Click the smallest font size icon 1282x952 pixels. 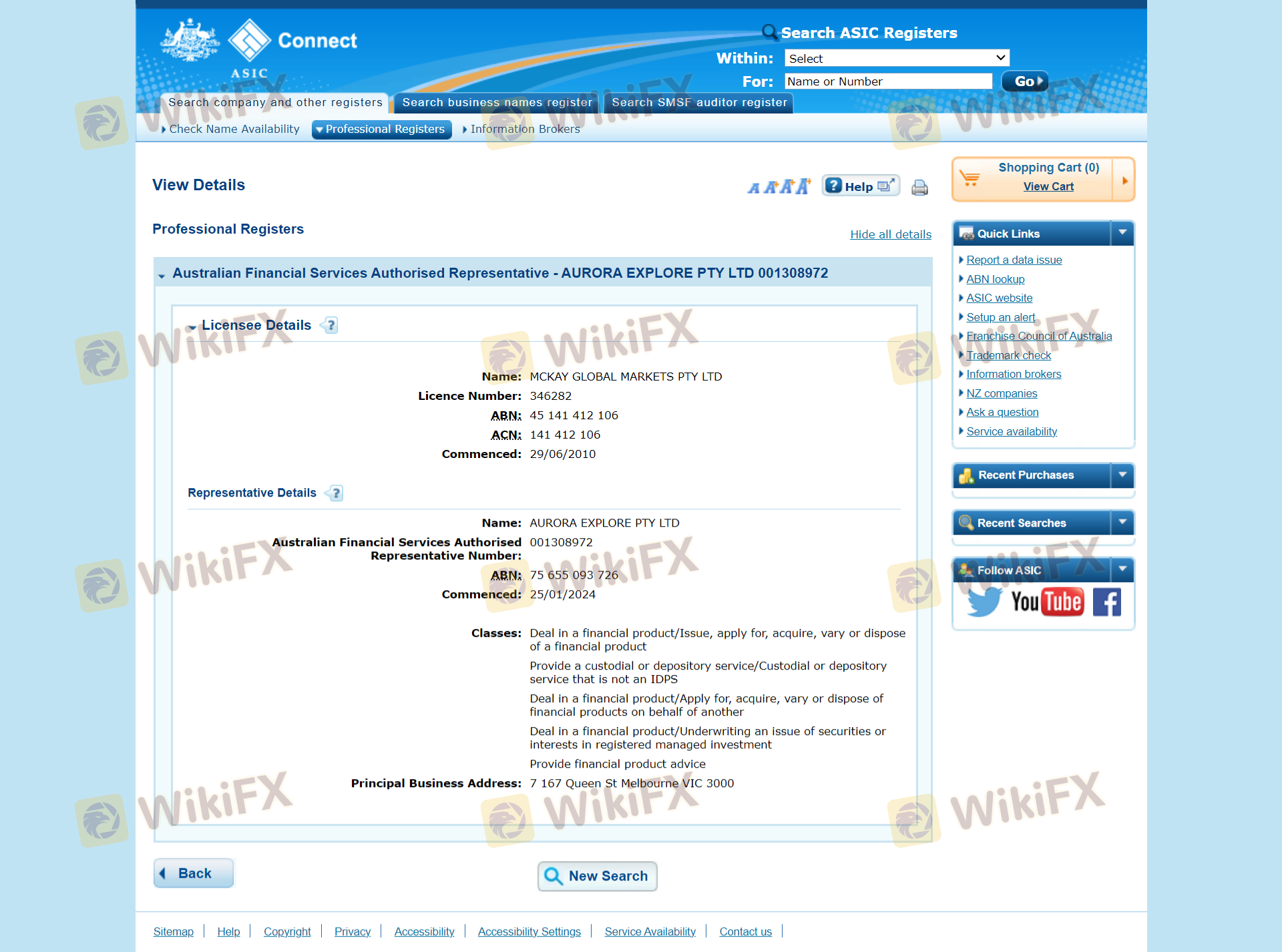coord(754,188)
